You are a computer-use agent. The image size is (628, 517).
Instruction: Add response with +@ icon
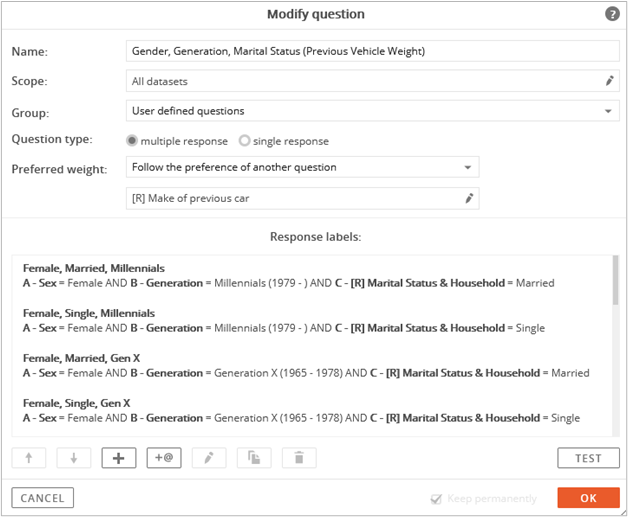164,458
